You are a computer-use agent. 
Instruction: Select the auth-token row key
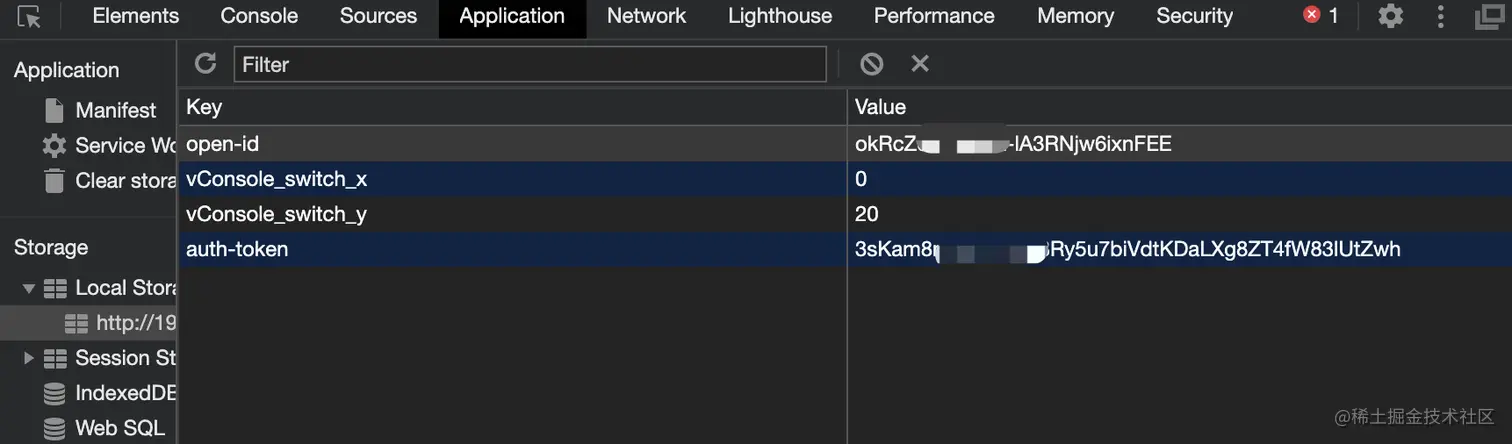[x=237, y=249]
